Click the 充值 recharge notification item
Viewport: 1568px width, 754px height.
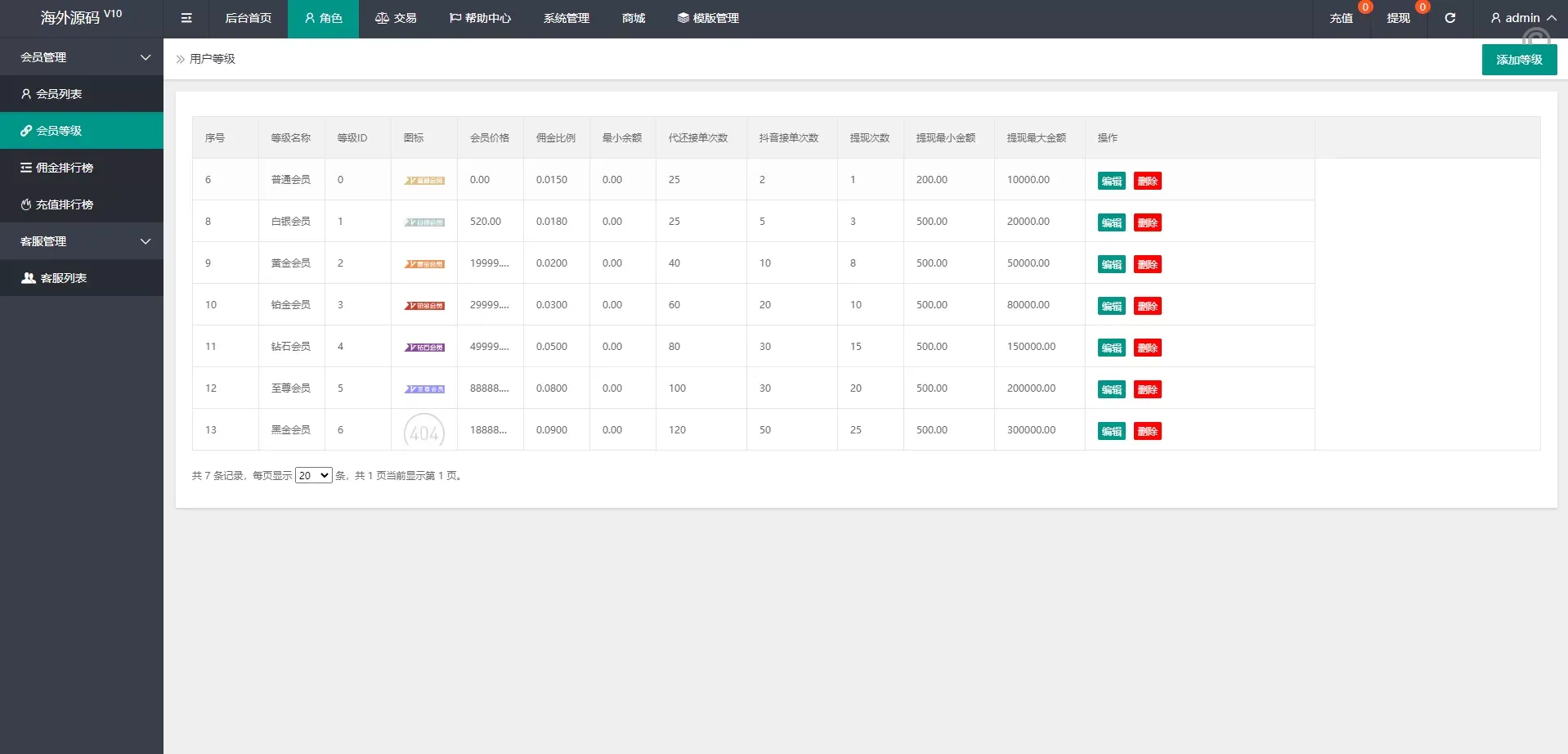pos(1341,18)
